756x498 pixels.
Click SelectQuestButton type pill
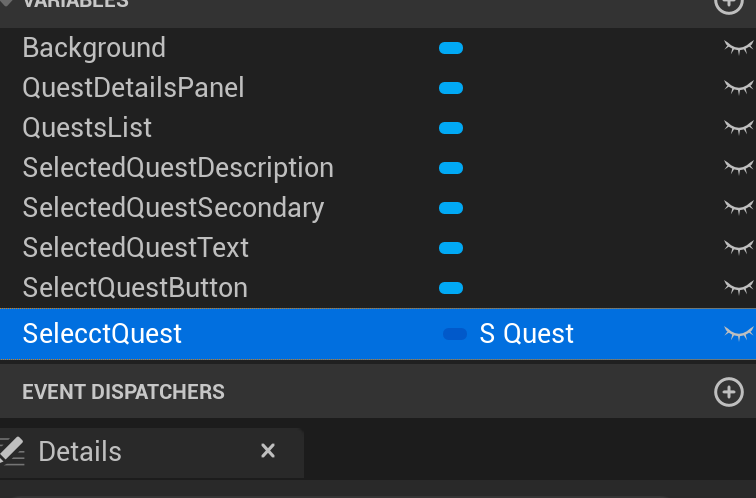451,288
